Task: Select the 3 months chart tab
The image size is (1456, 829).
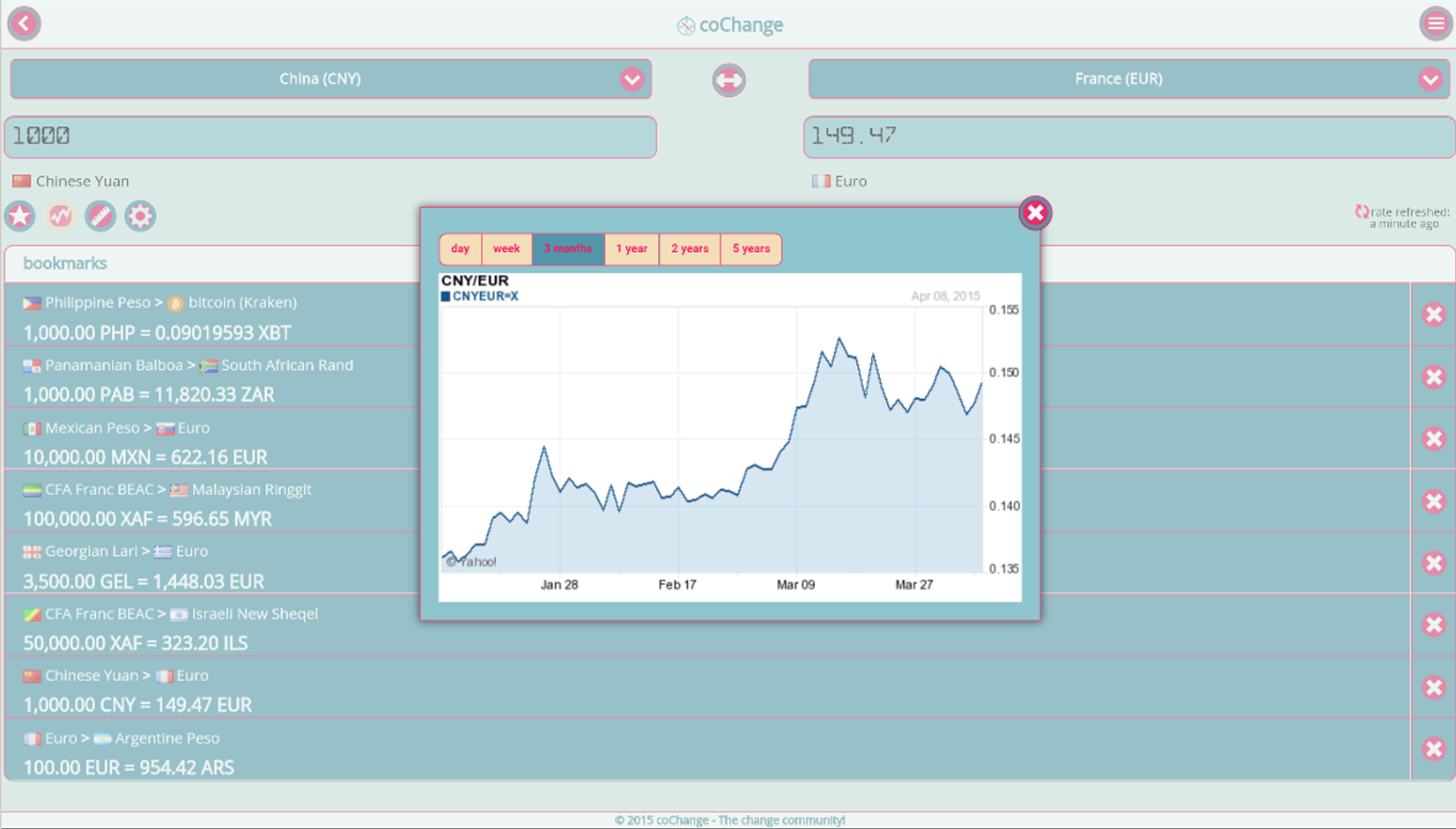Action: click(568, 249)
